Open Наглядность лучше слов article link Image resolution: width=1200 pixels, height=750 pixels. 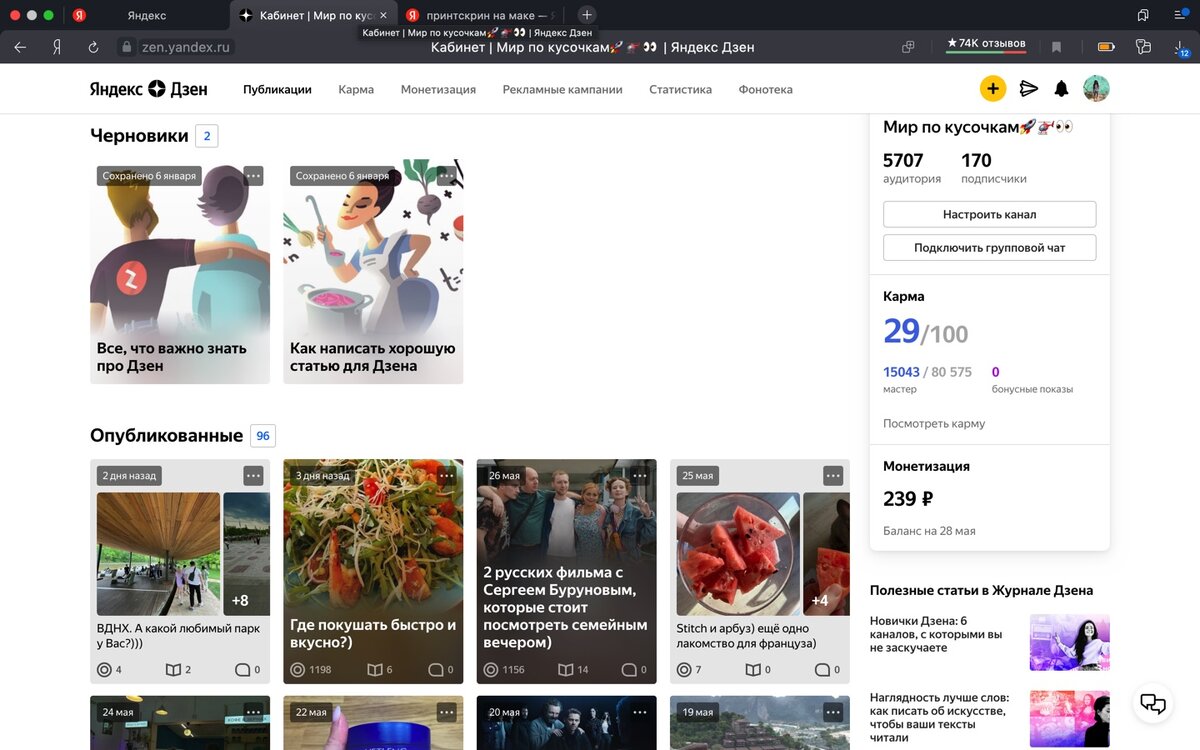[x=939, y=717]
